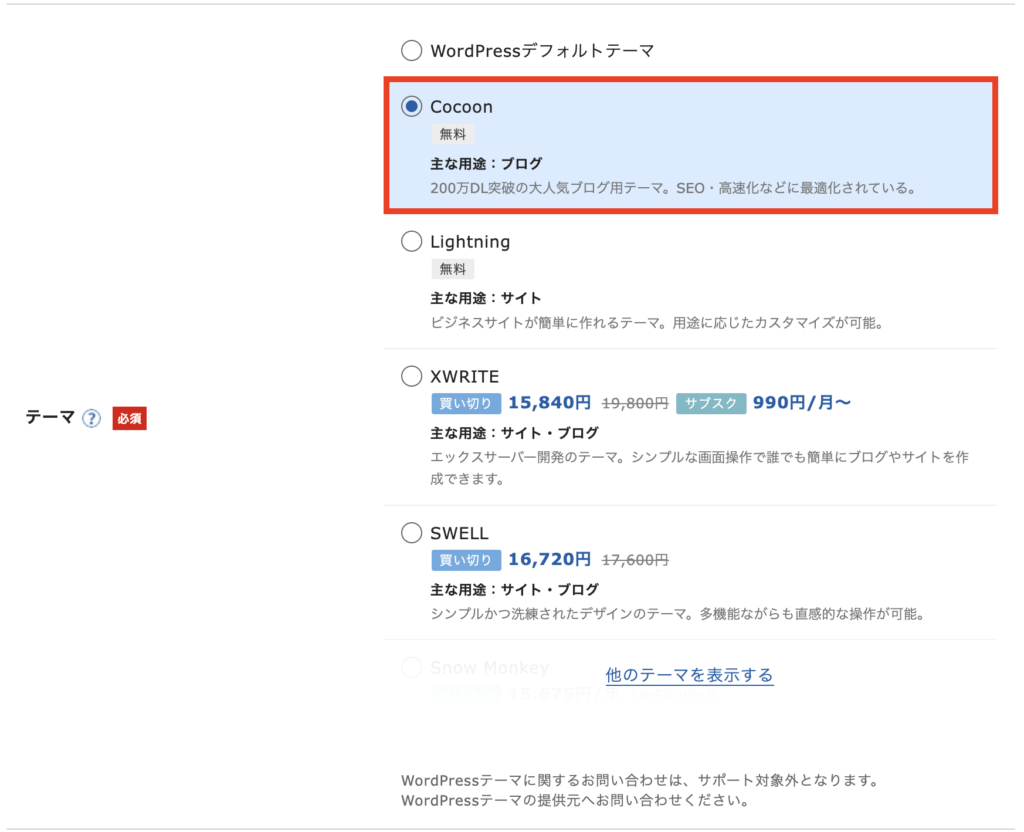Choose the Lightning theme radio button
The height and width of the screenshot is (832, 1024).
(x=411, y=242)
